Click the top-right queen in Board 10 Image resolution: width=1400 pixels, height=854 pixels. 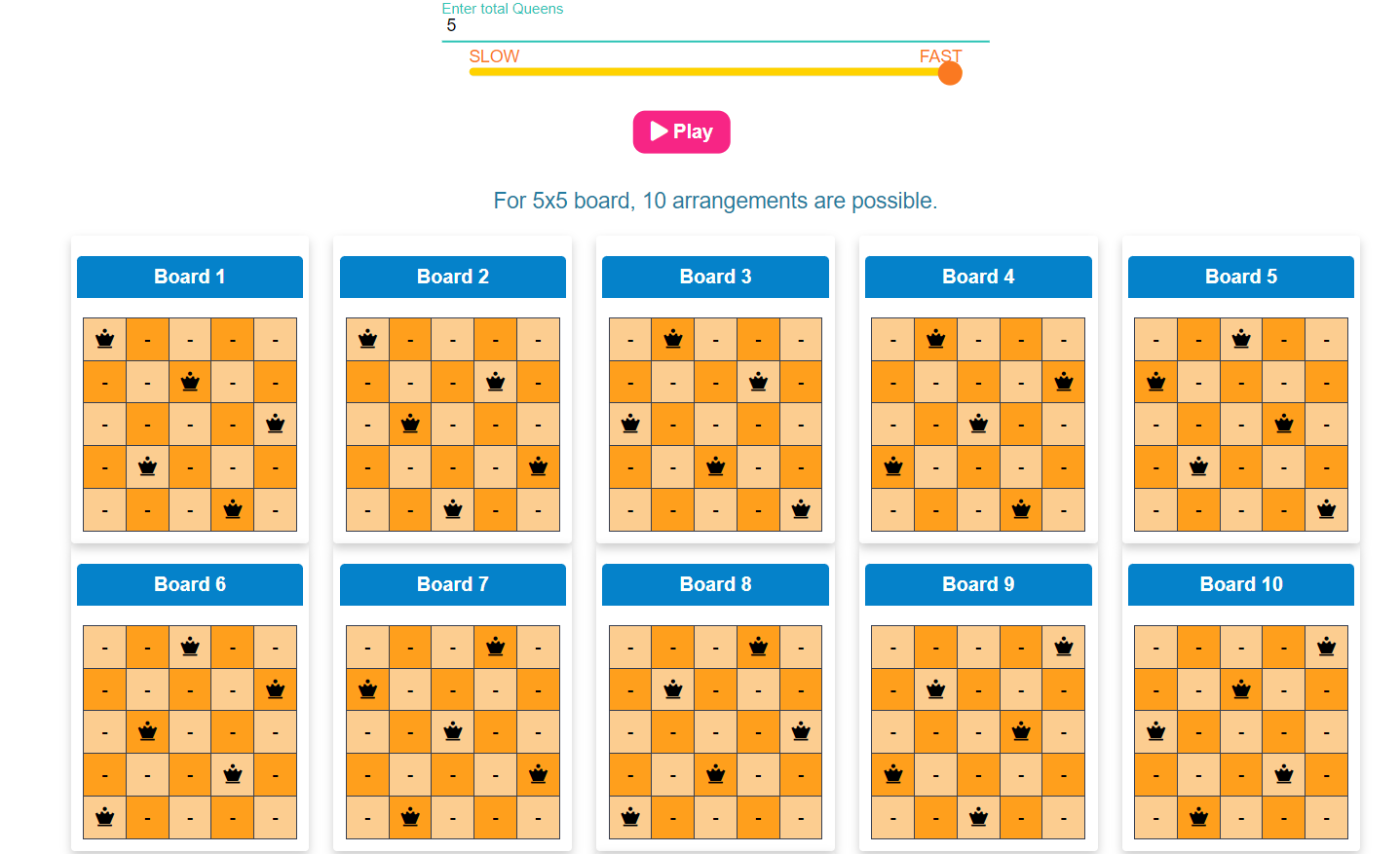(x=1326, y=647)
